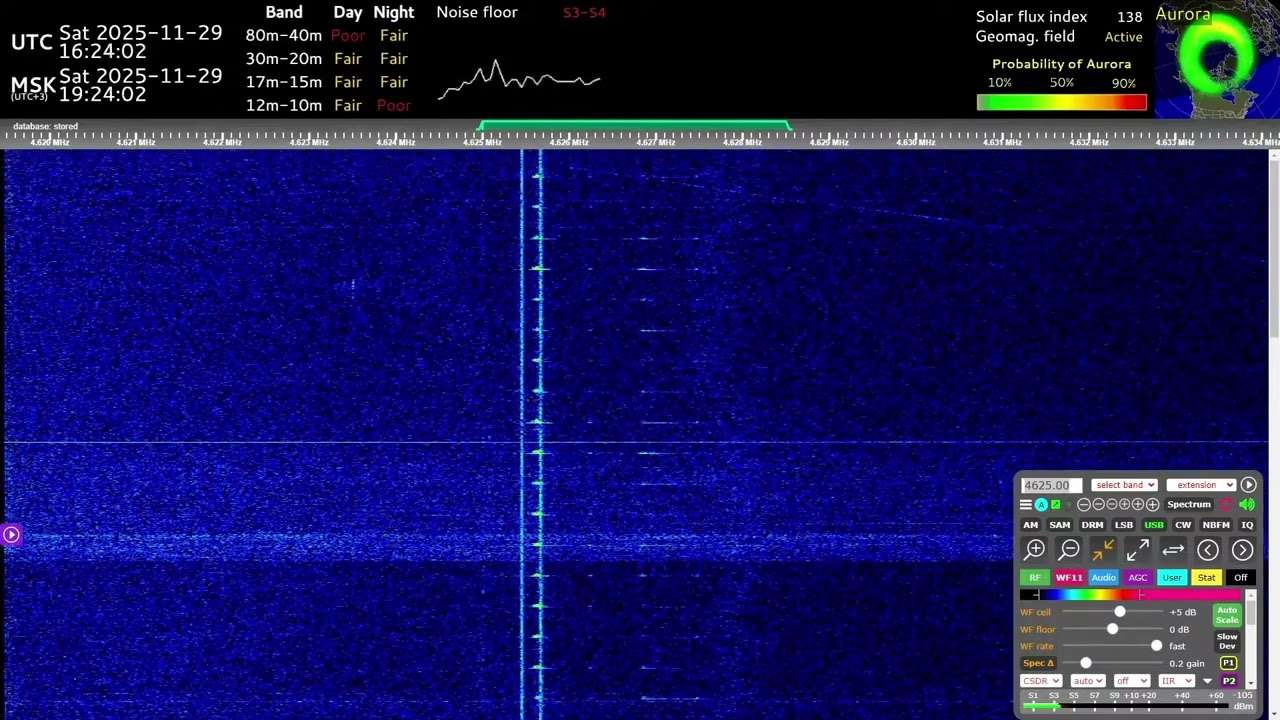
Task: Open the extension dropdown
Action: click(x=1201, y=485)
